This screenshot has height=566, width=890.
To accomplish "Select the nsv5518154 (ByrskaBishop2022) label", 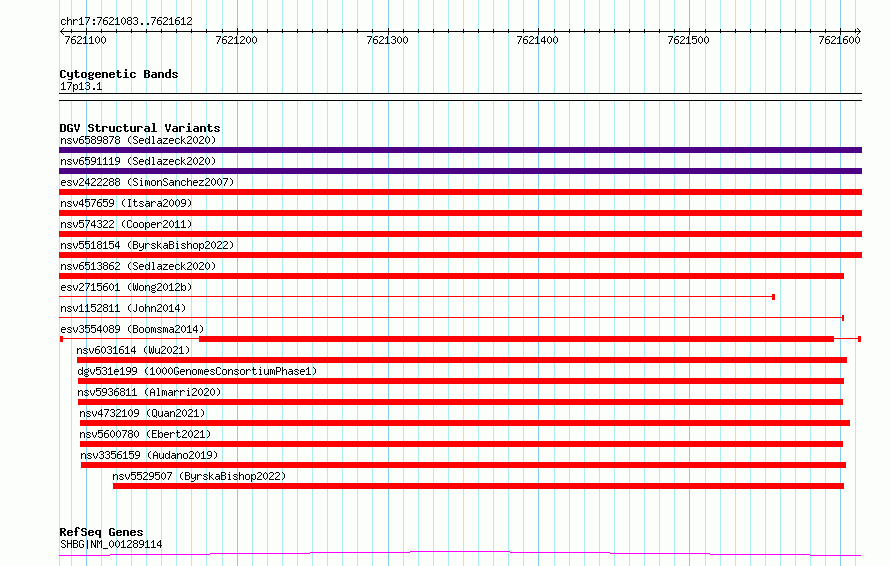I will coord(147,245).
